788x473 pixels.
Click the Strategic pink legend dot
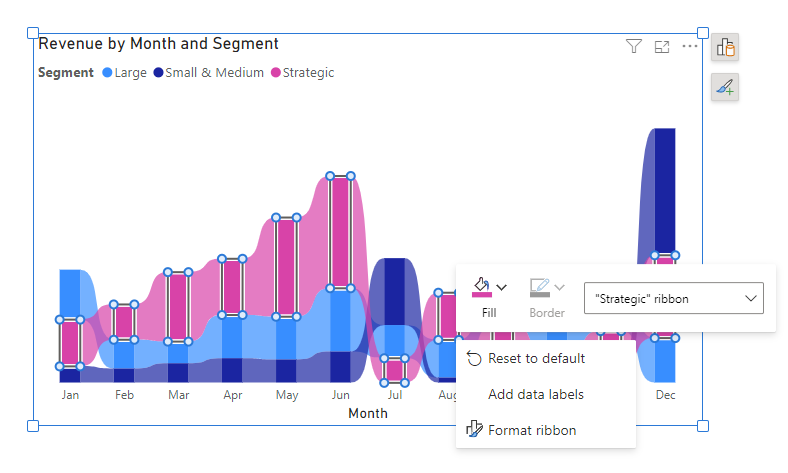pyautogui.click(x=275, y=72)
